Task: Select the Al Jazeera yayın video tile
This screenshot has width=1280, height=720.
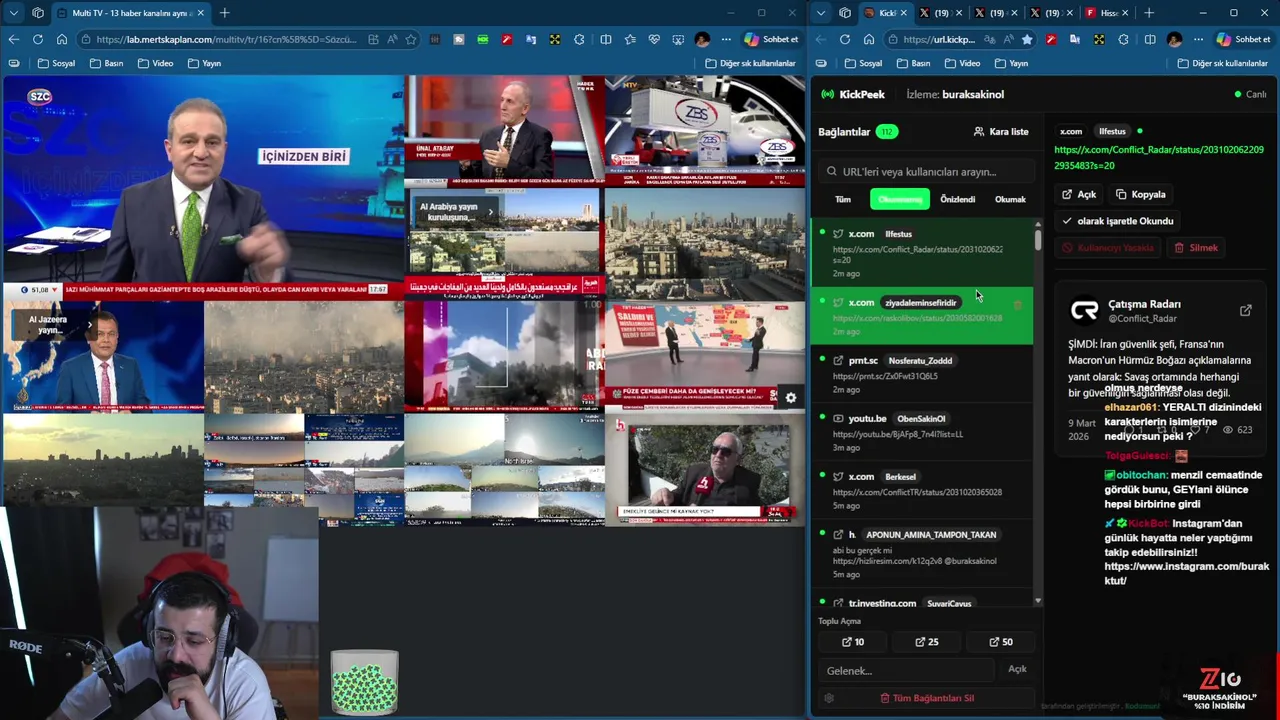Action: pyautogui.click(x=103, y=357)
